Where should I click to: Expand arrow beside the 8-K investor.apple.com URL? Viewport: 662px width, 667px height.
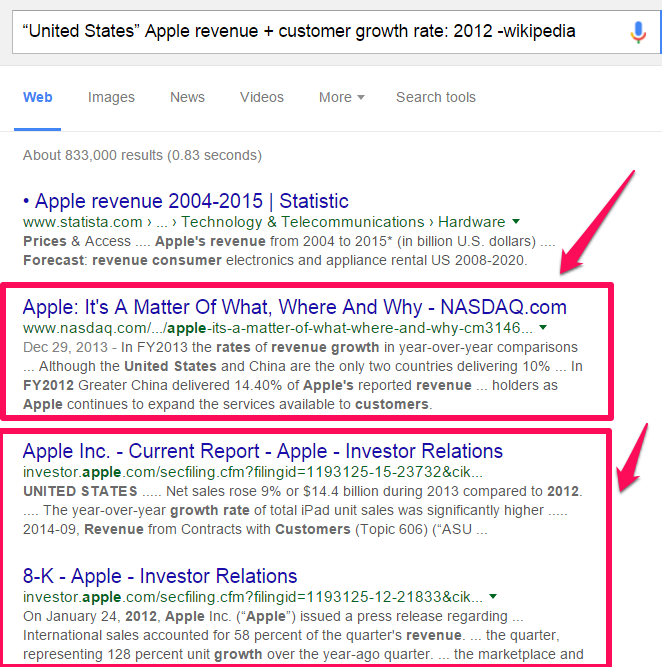[x=492, y=597]
